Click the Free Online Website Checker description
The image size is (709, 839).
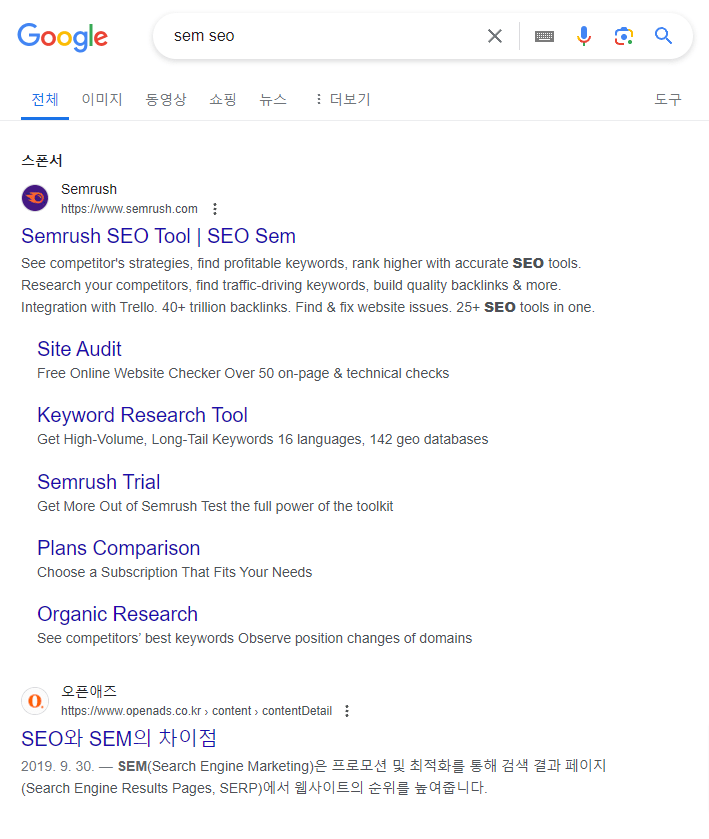(x=243, y=373)
